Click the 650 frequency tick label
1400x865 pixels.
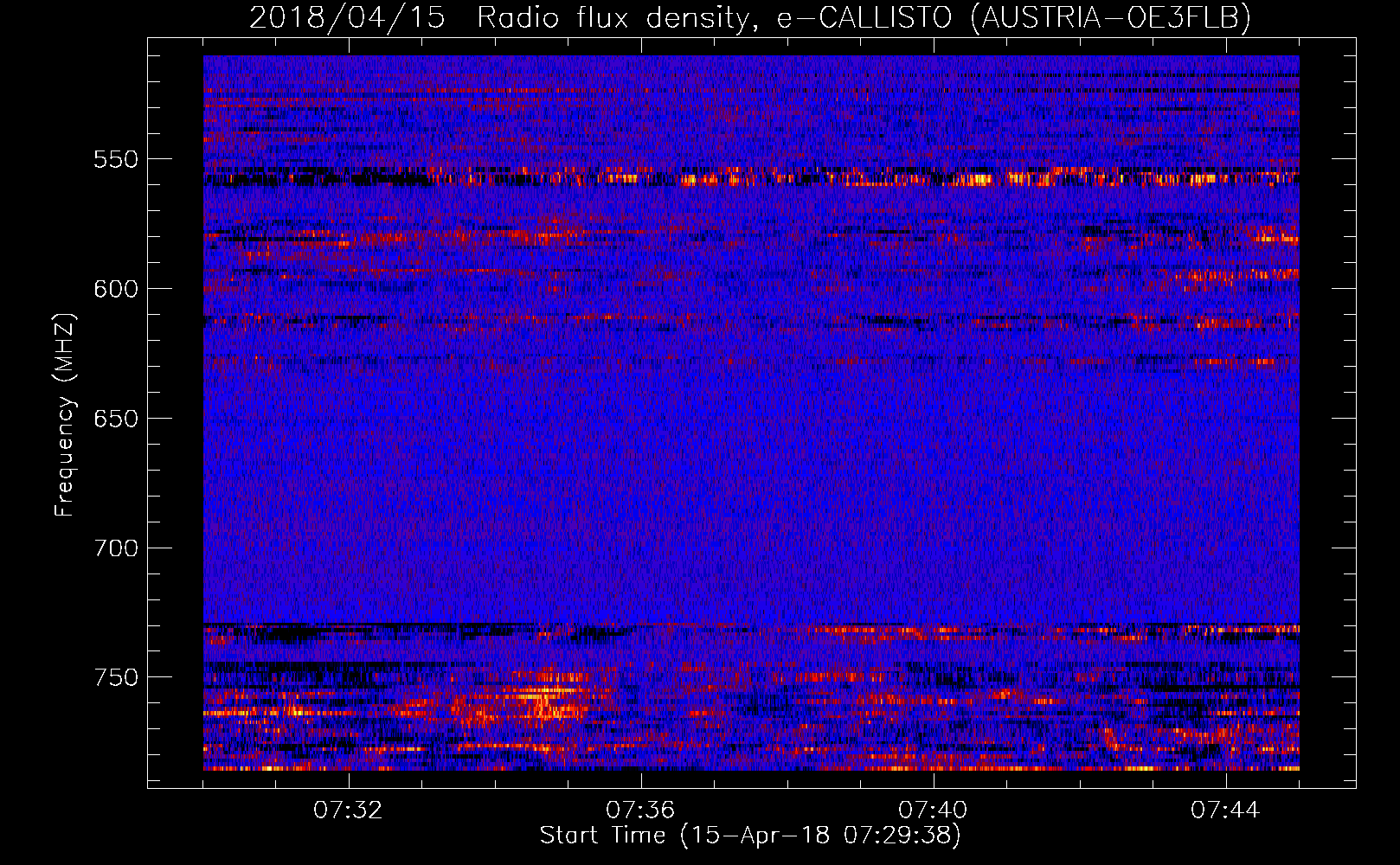[116, 419]
